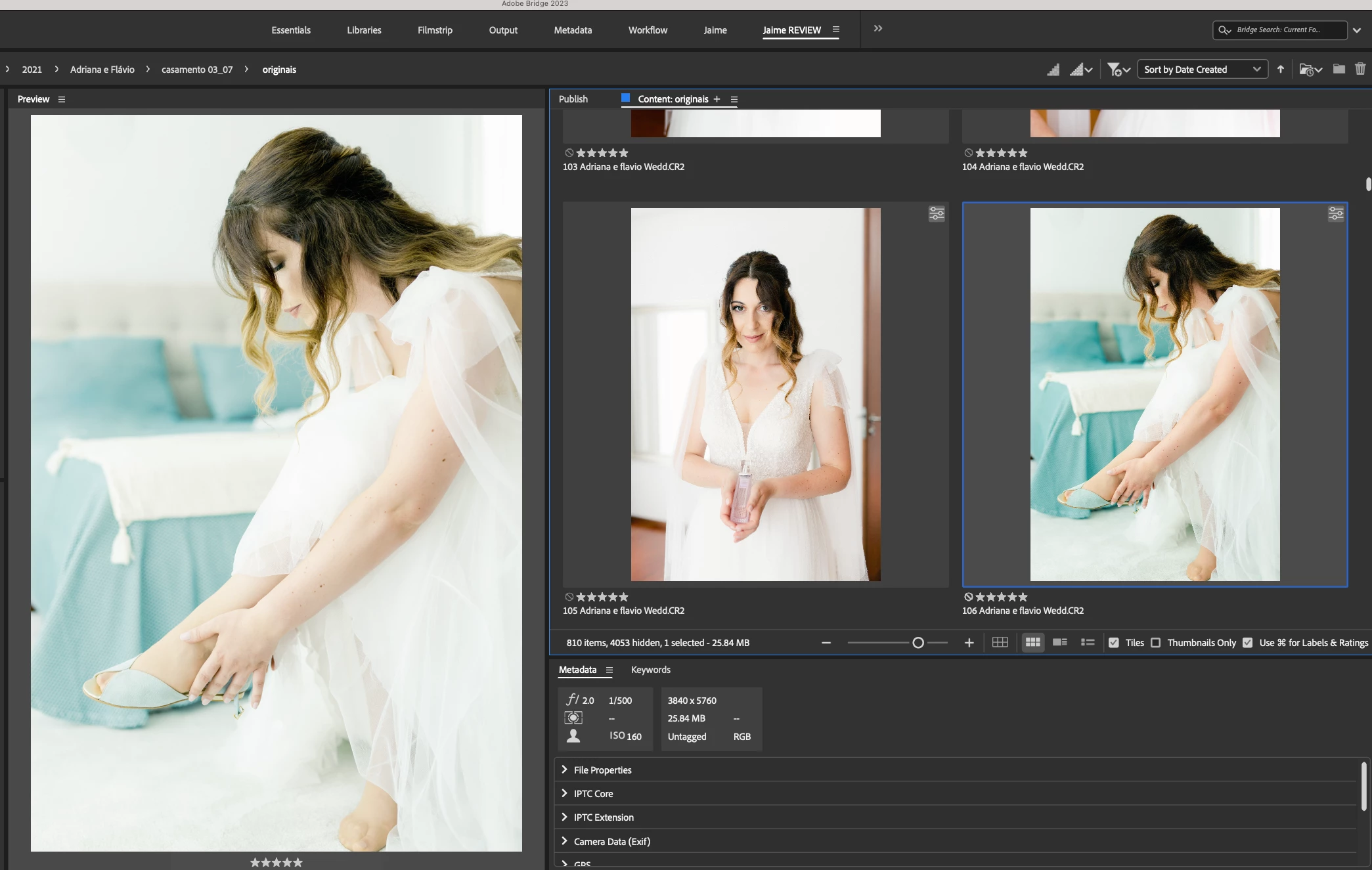Viewport: 1372px width, 870px height.
Task: Navigate to casamento 03_07 breadcrumb folder
Action: (x=197, y=70)
